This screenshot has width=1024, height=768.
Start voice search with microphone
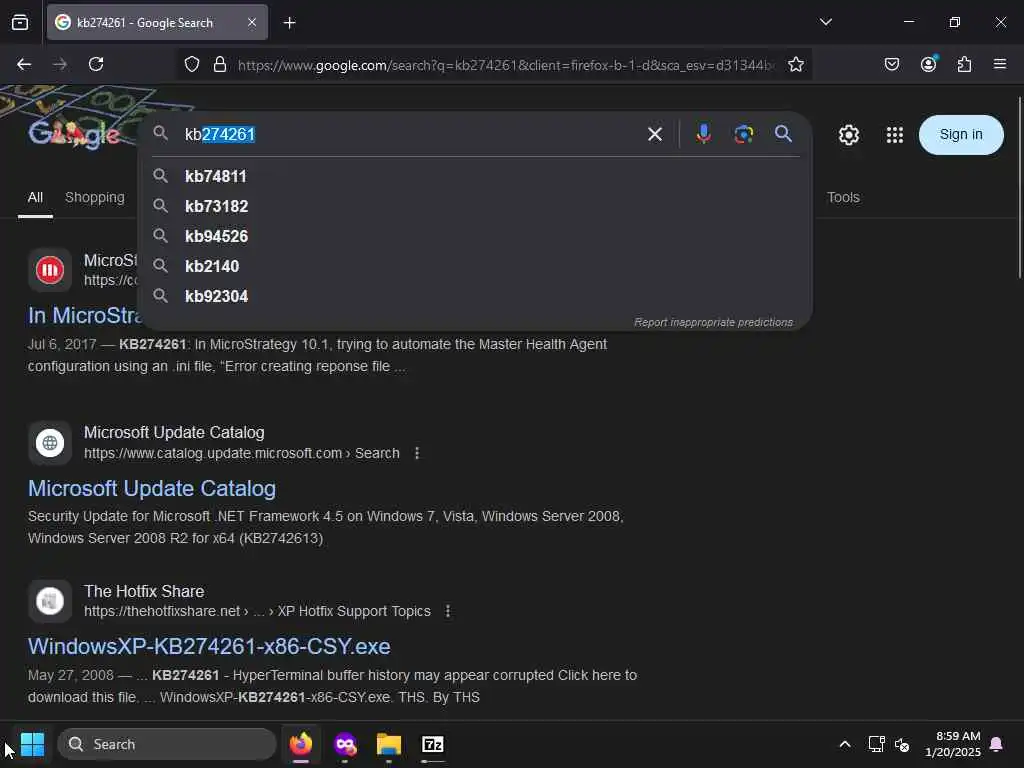coord(703,135)
